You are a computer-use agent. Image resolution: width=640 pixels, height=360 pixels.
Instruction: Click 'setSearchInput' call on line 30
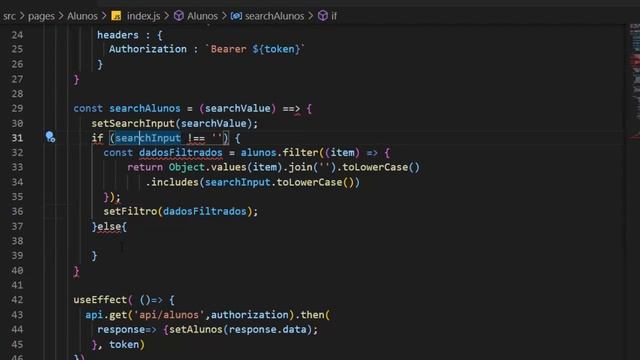point(133,123)
